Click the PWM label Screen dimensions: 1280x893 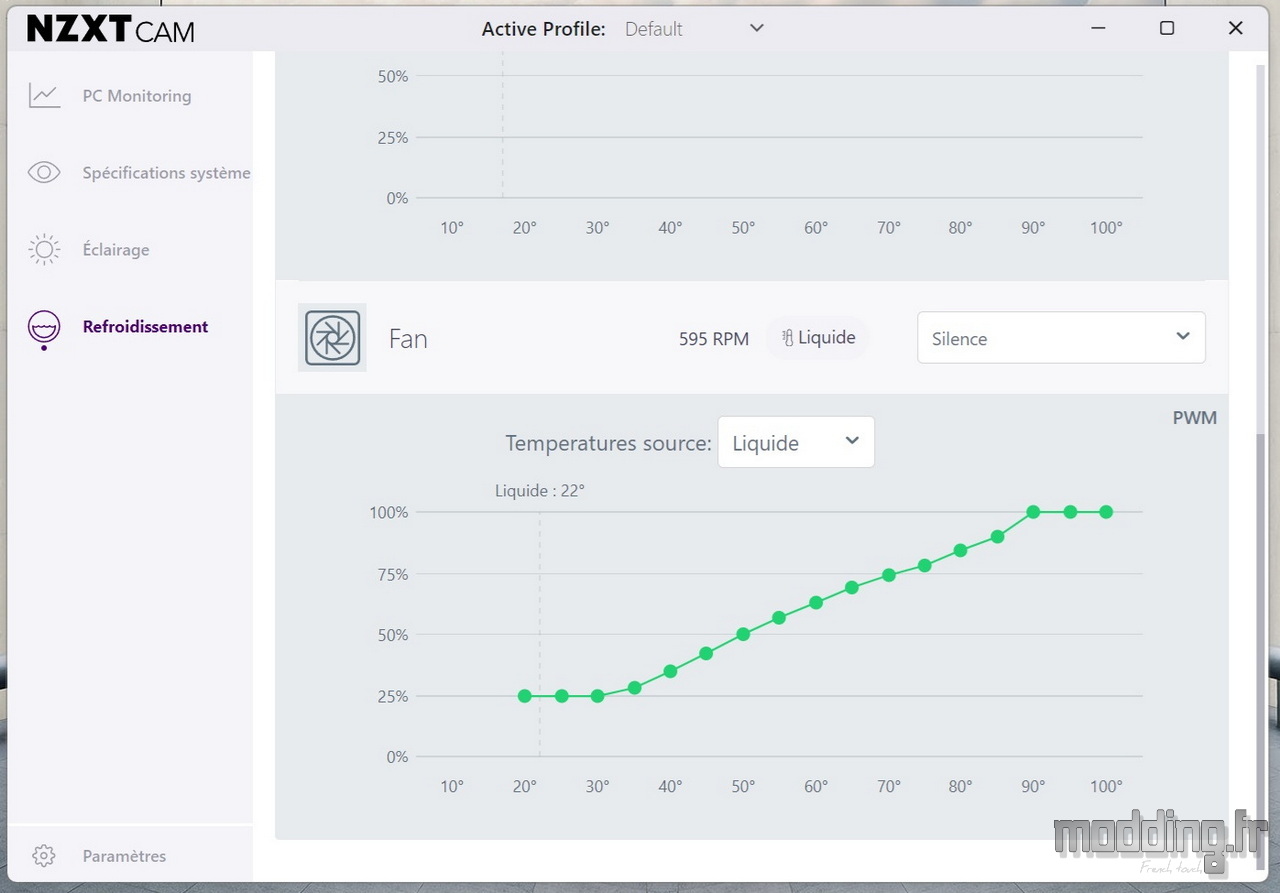point(1195,418)
